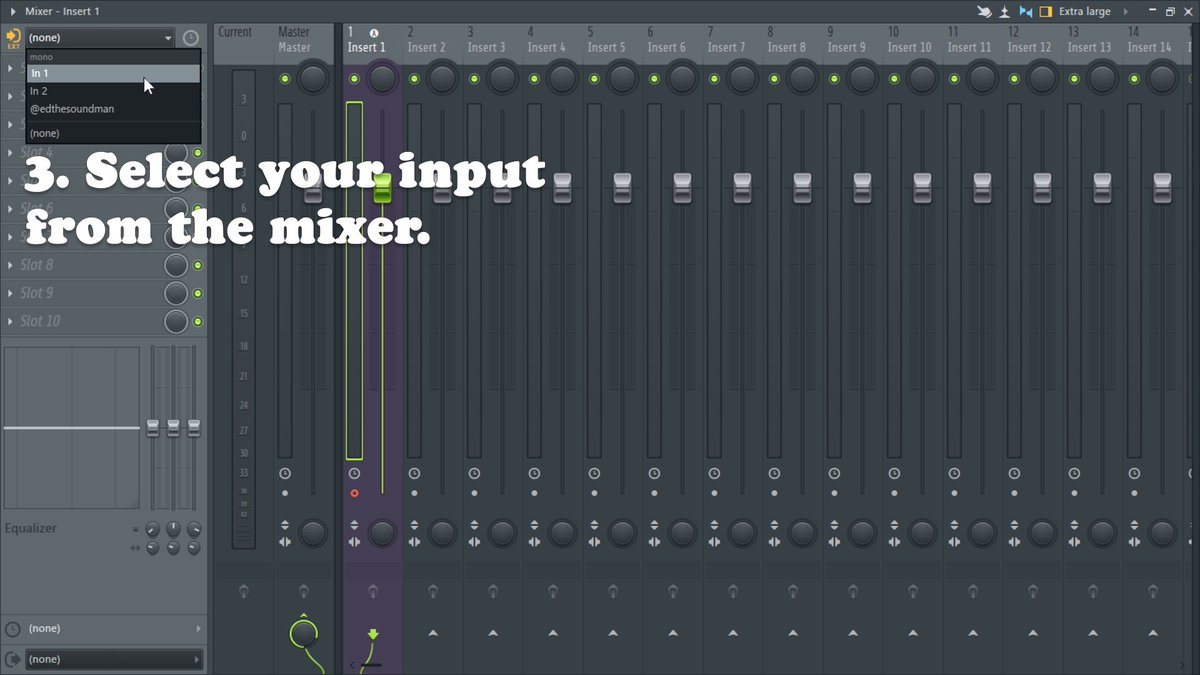Click the multi-touch hand icon

(x=987, y=11)
